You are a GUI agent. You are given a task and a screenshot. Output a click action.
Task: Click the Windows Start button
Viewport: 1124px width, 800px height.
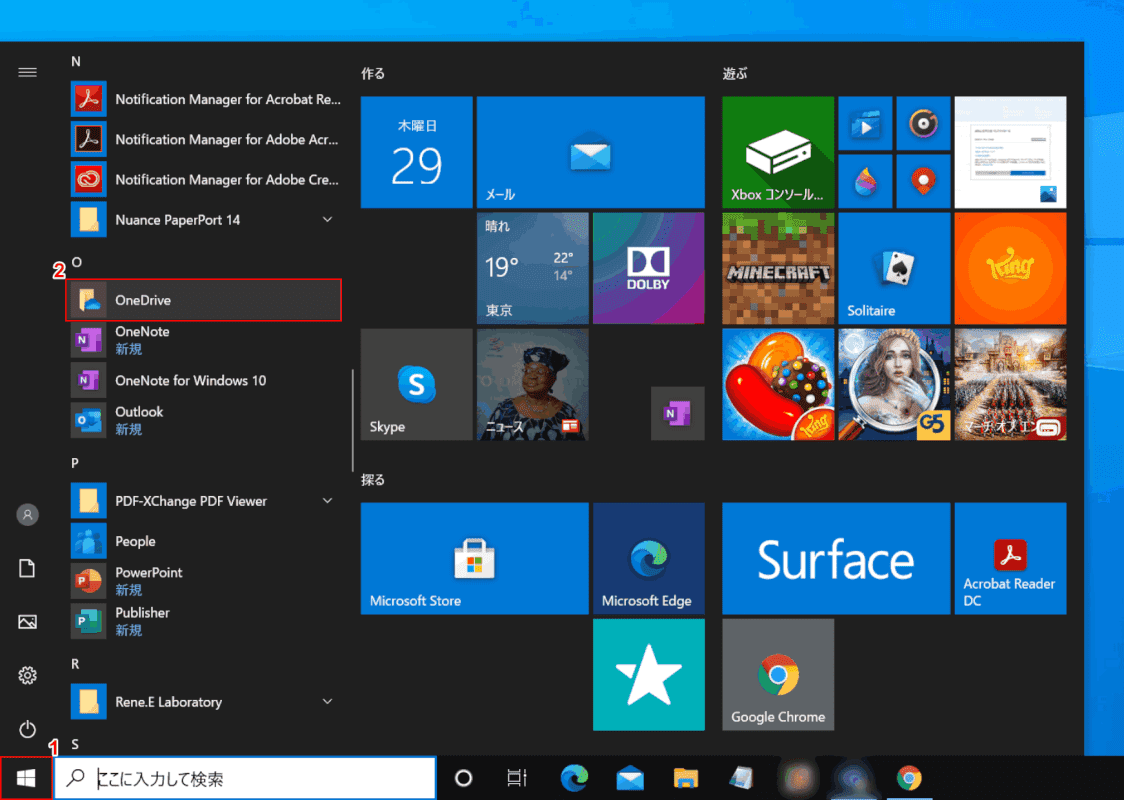(26, 778)
